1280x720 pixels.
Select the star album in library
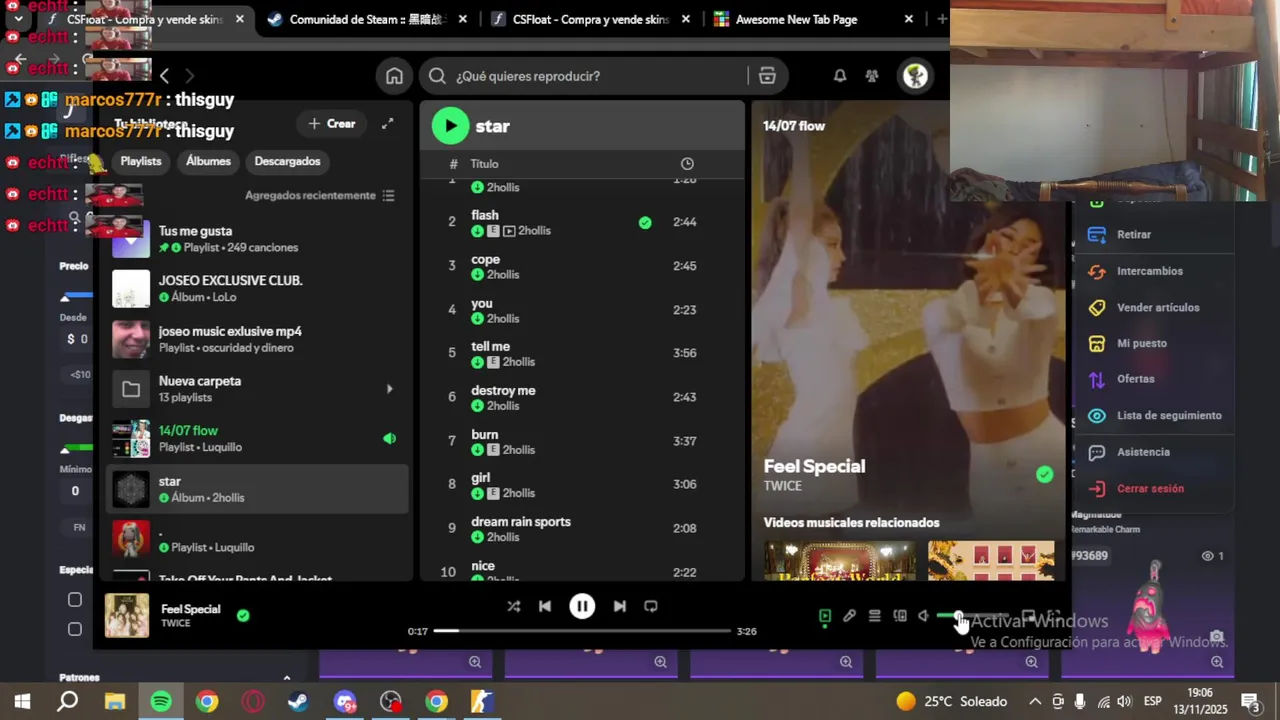pyautogui.click(x=257, y=489)
